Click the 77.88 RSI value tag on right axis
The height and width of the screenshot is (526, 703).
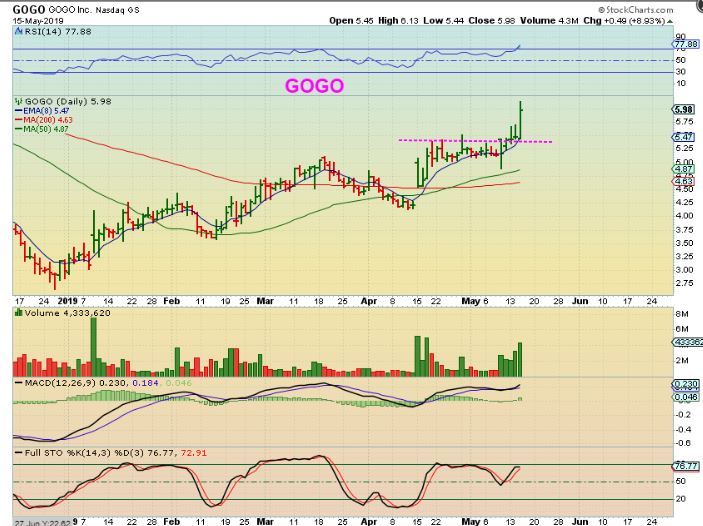[x=686, y=44]
